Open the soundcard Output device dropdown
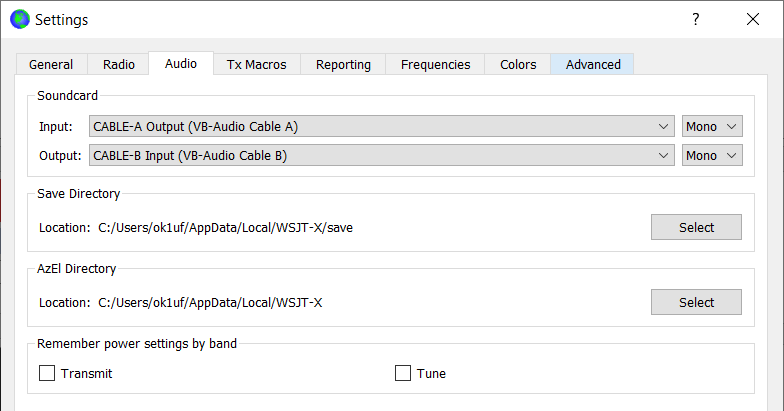Image resolution: width=784 pixels, height=411 pixels. pyautogui.click(x=381, y=155)
